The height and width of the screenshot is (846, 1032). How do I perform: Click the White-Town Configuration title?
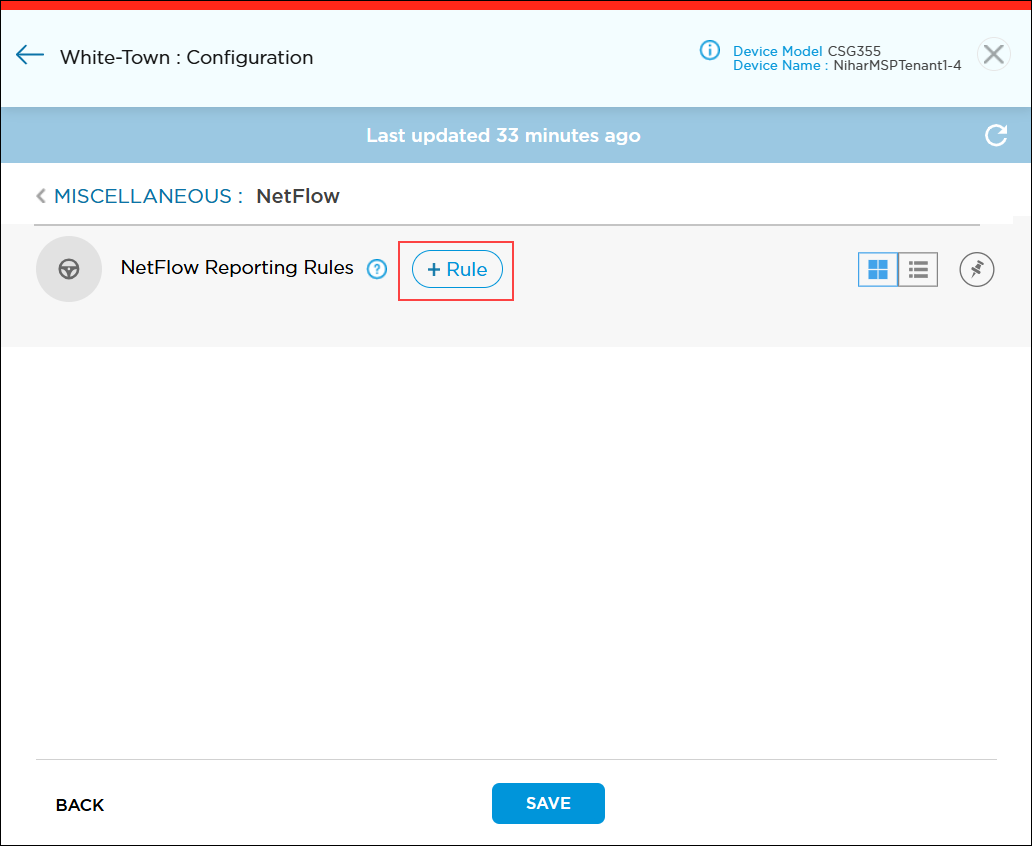pyautogui.click(x=186, y=58)
